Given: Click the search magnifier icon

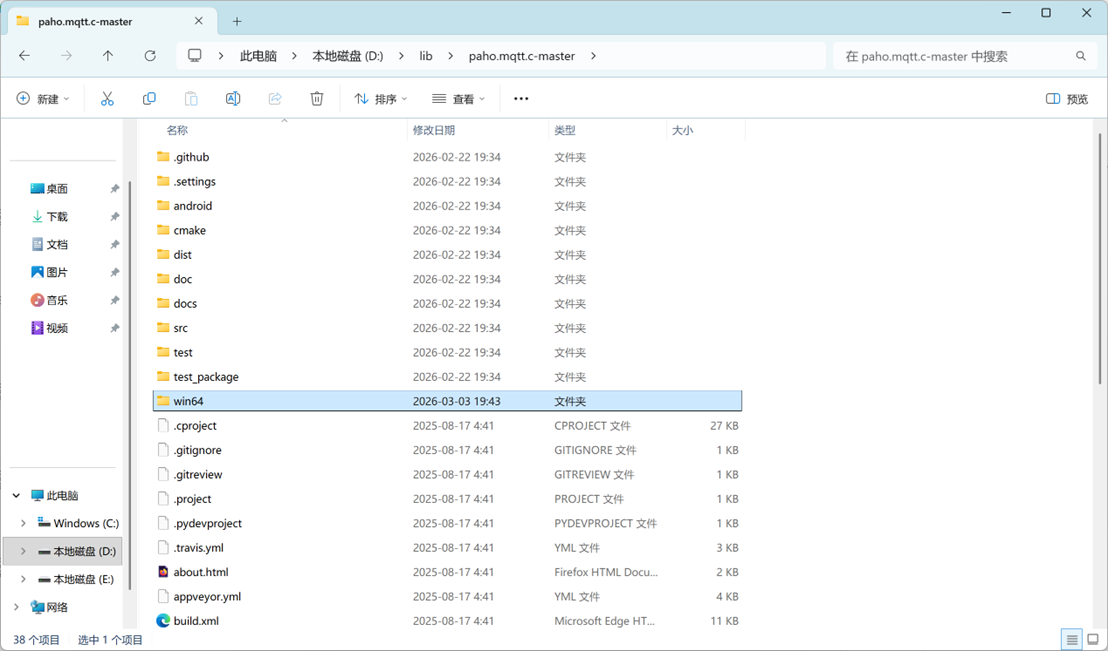Looking at the screenshot, I should pyautogui.click(x=1080, y=56).
